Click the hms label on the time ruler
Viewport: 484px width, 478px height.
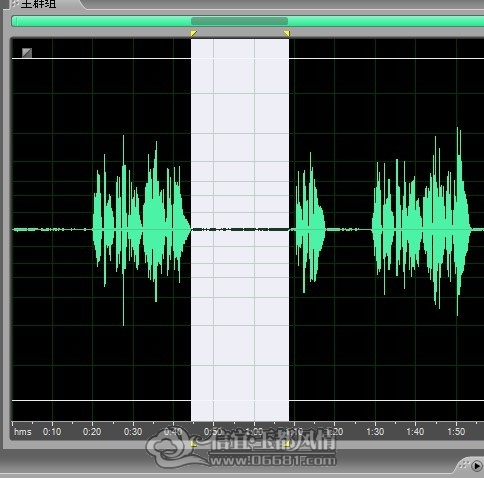coord(23,432)
